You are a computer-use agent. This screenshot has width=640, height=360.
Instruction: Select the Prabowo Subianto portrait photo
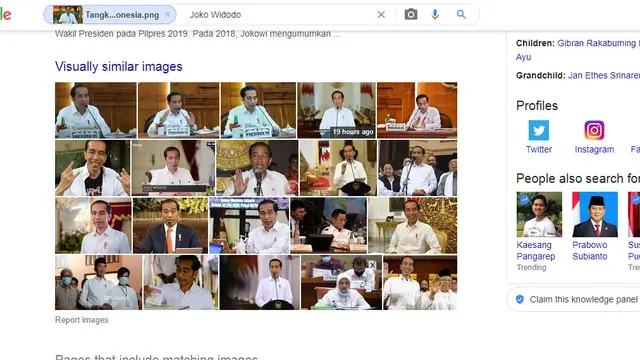tap(595, 214)
